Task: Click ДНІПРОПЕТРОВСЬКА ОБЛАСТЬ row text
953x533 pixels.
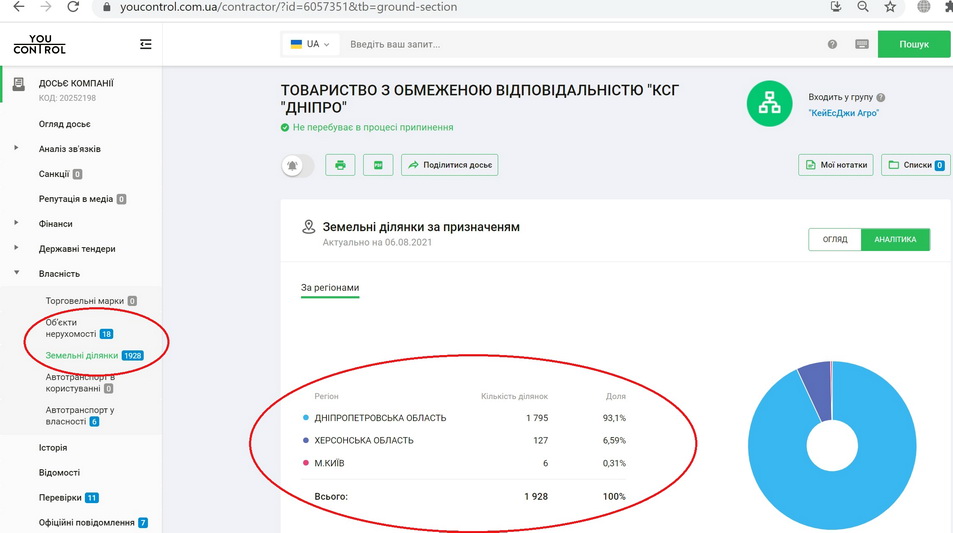Action: pos(380,418)
